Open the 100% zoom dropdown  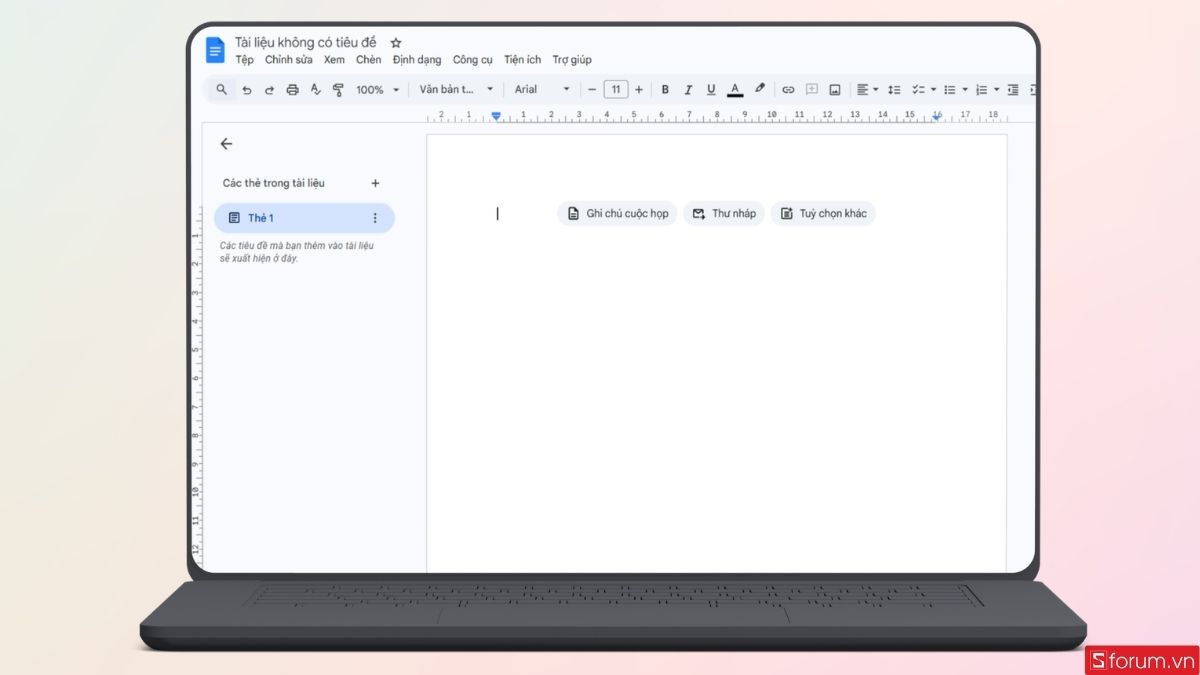click(x=378, y=90)
